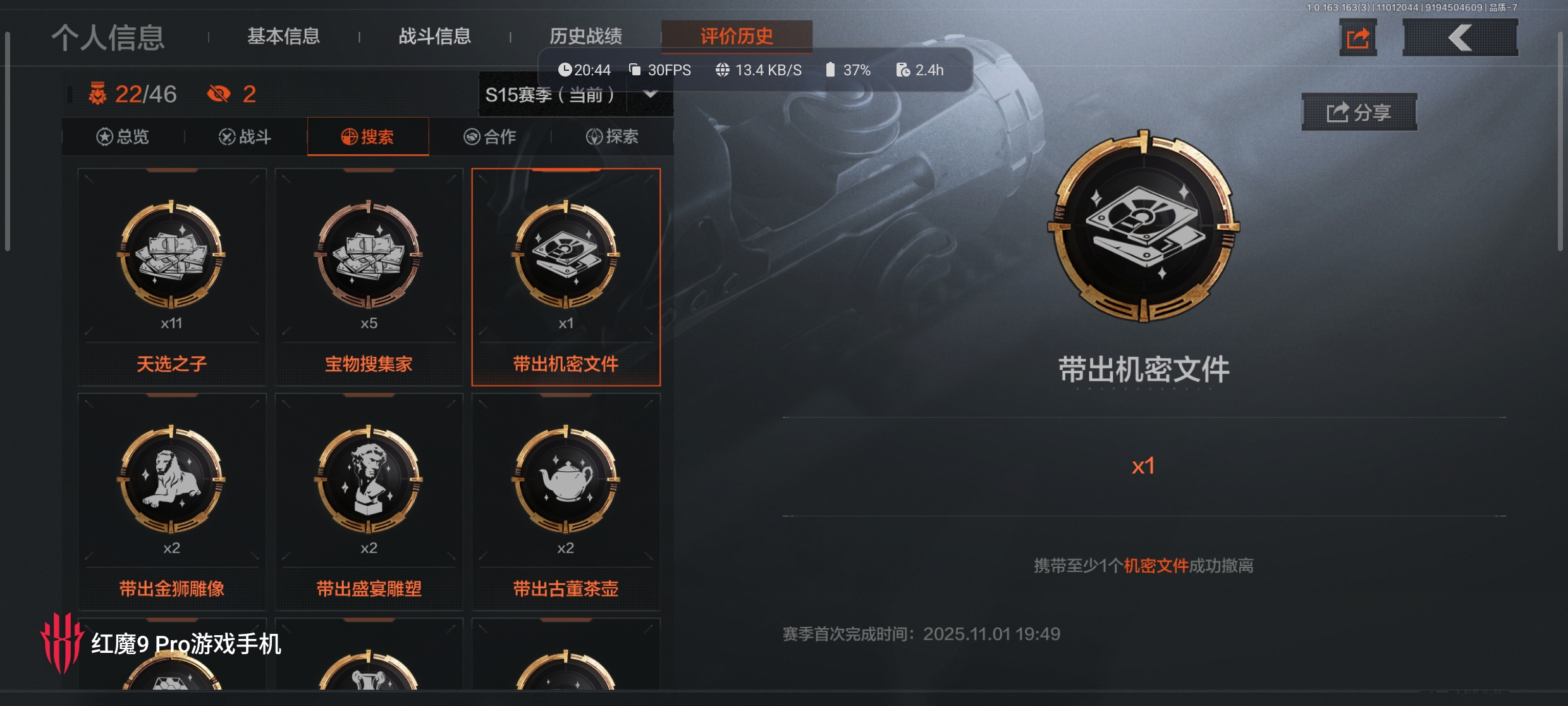Select the 带出金狮雕像 lion badge
The image size is (1568, 706).
point(171,502)
